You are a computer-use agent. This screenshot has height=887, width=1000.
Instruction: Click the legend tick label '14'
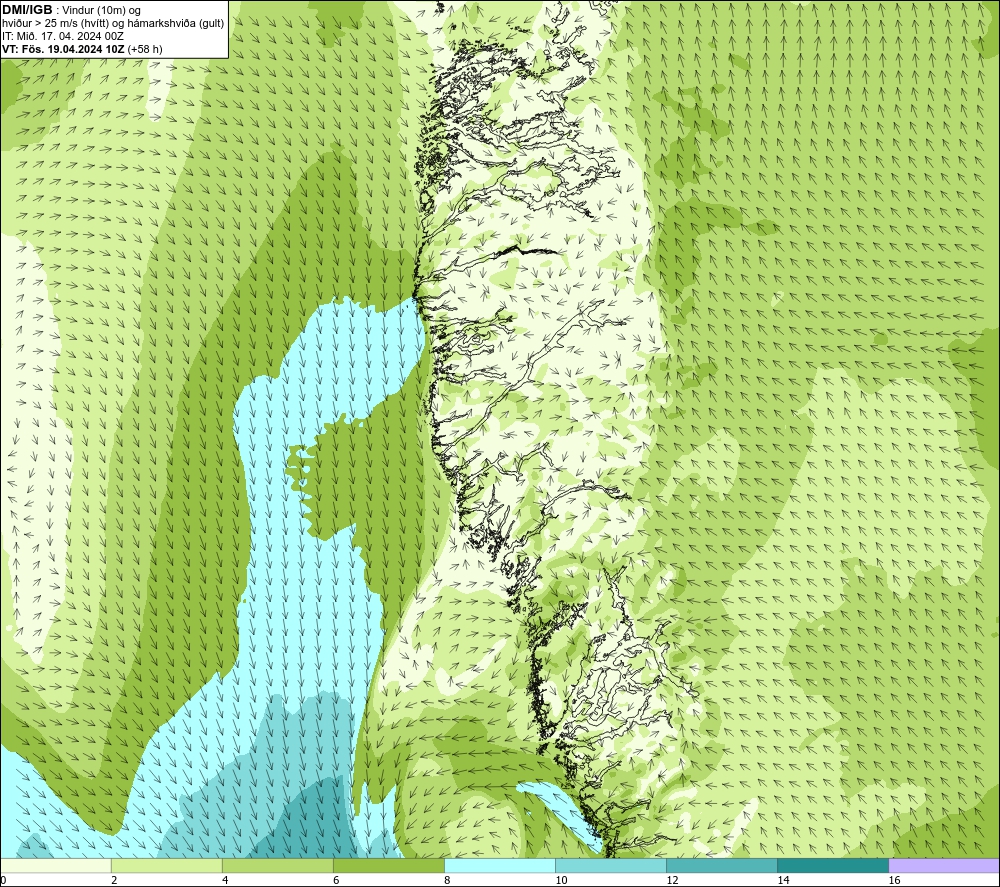(783, 881)
